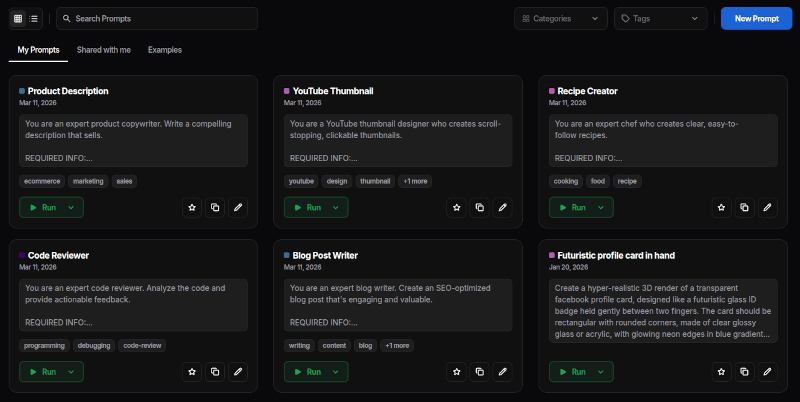Click the recipe tag chip
Viewport: 800px width, 402px height.
(627, 181)
